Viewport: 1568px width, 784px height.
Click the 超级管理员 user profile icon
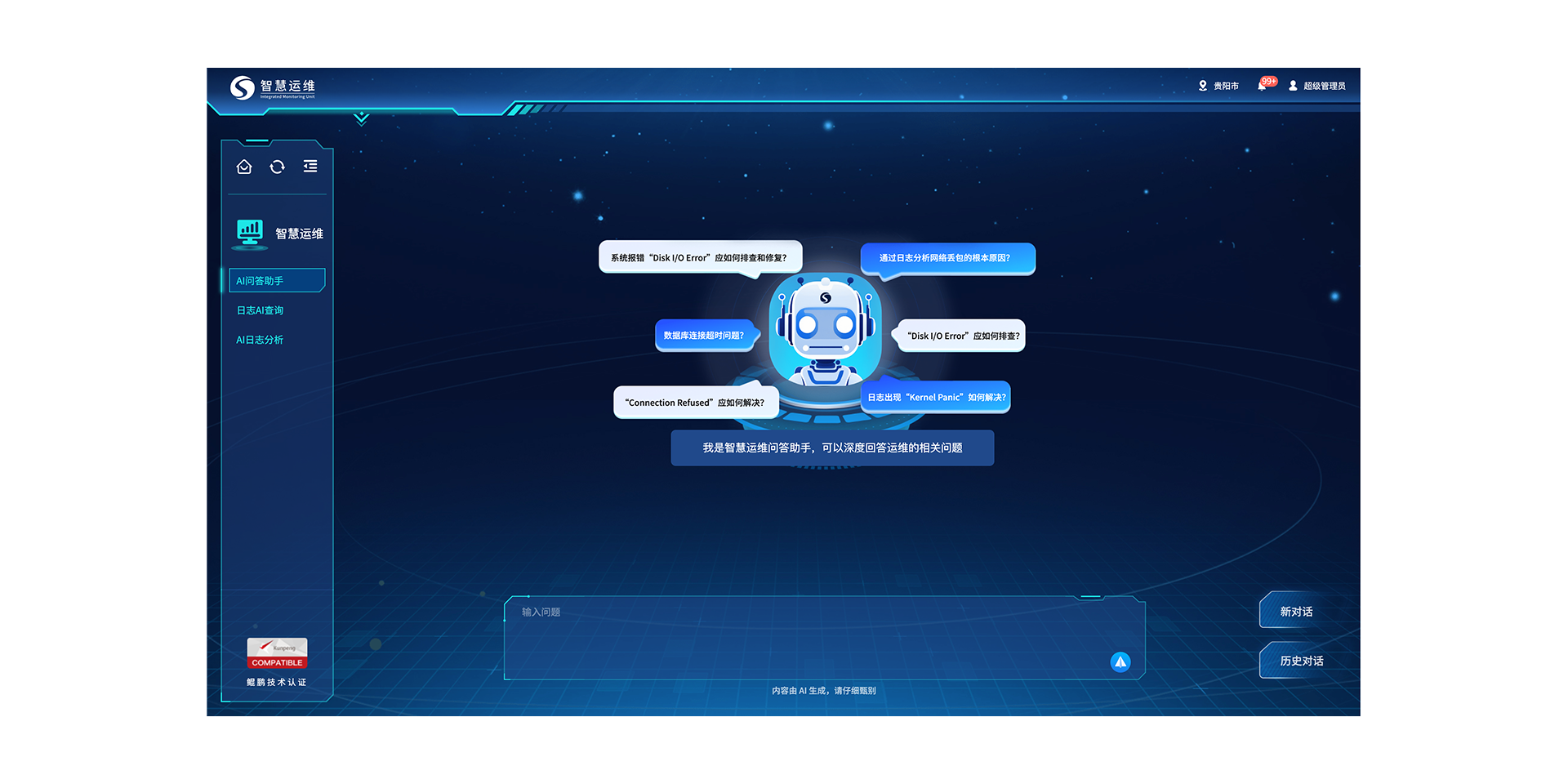click(x=1293, y=86)
